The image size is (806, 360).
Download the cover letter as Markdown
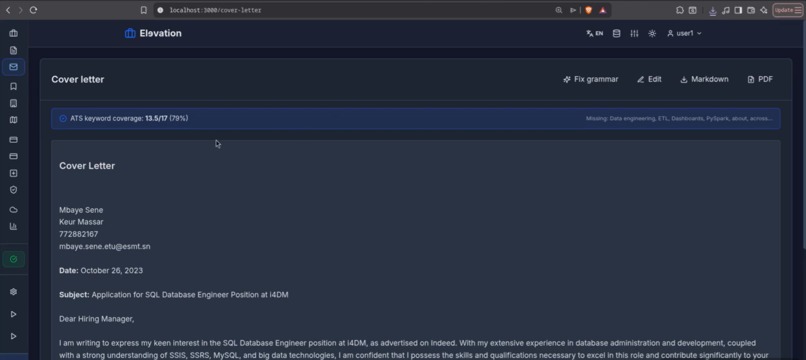pyautogui.click(x=704, y=79)
